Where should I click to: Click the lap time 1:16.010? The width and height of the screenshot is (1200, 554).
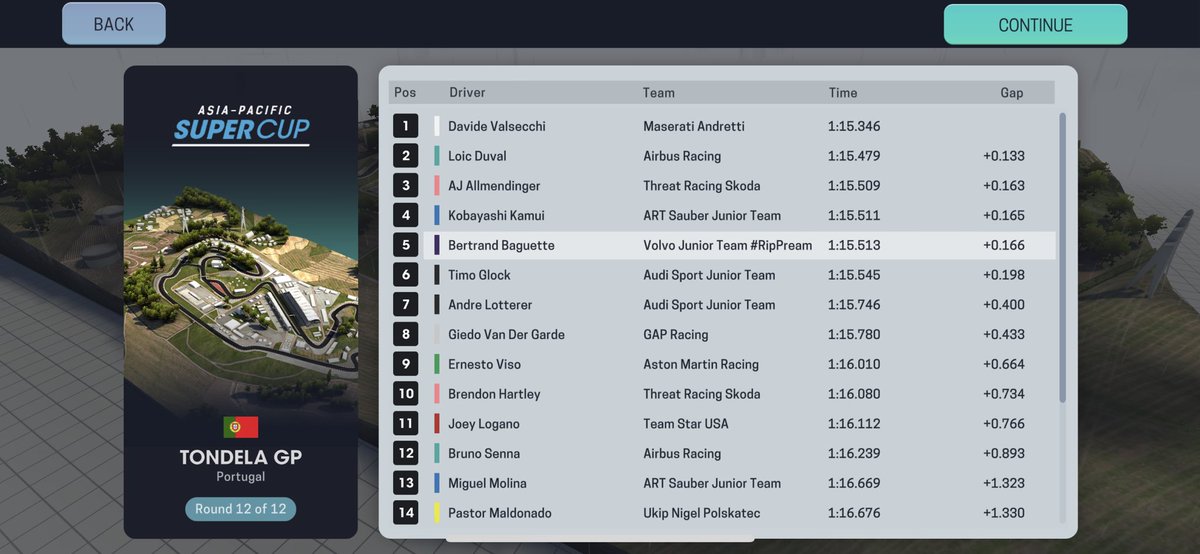(854, 364)
